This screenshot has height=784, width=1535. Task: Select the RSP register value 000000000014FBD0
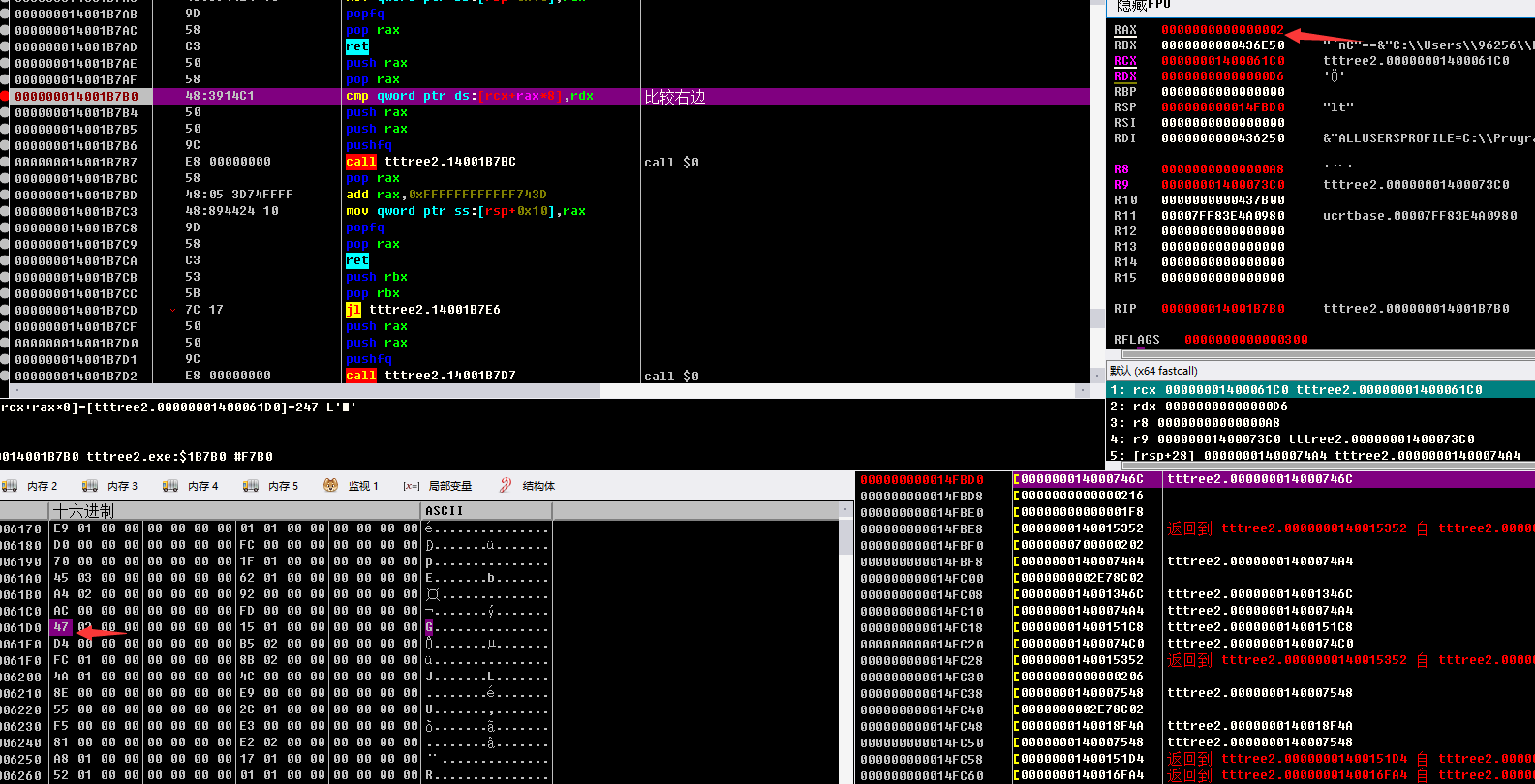point(1223,107)
